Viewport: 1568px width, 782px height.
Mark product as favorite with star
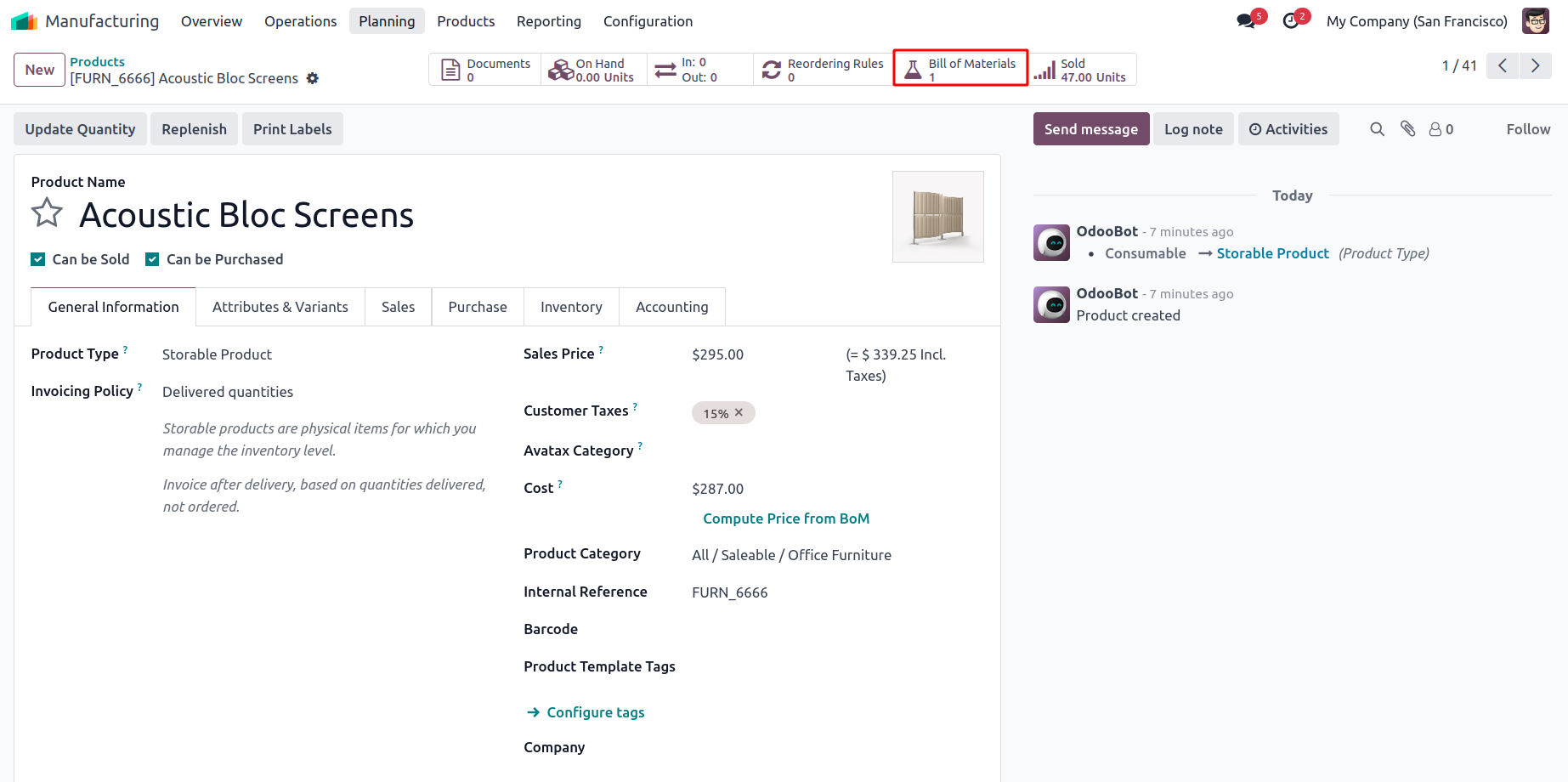pos(47,213)
